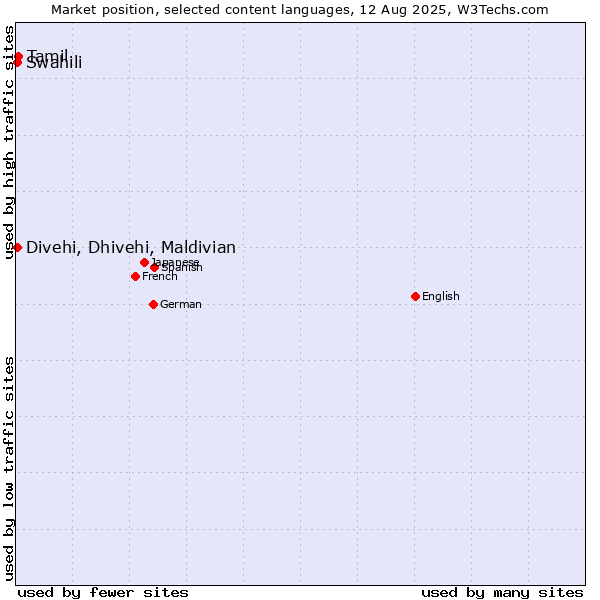Image resolution: width=600 pixels, height=600 pixels.
Task: Click the 'German' label text
Action: point(181,304)
